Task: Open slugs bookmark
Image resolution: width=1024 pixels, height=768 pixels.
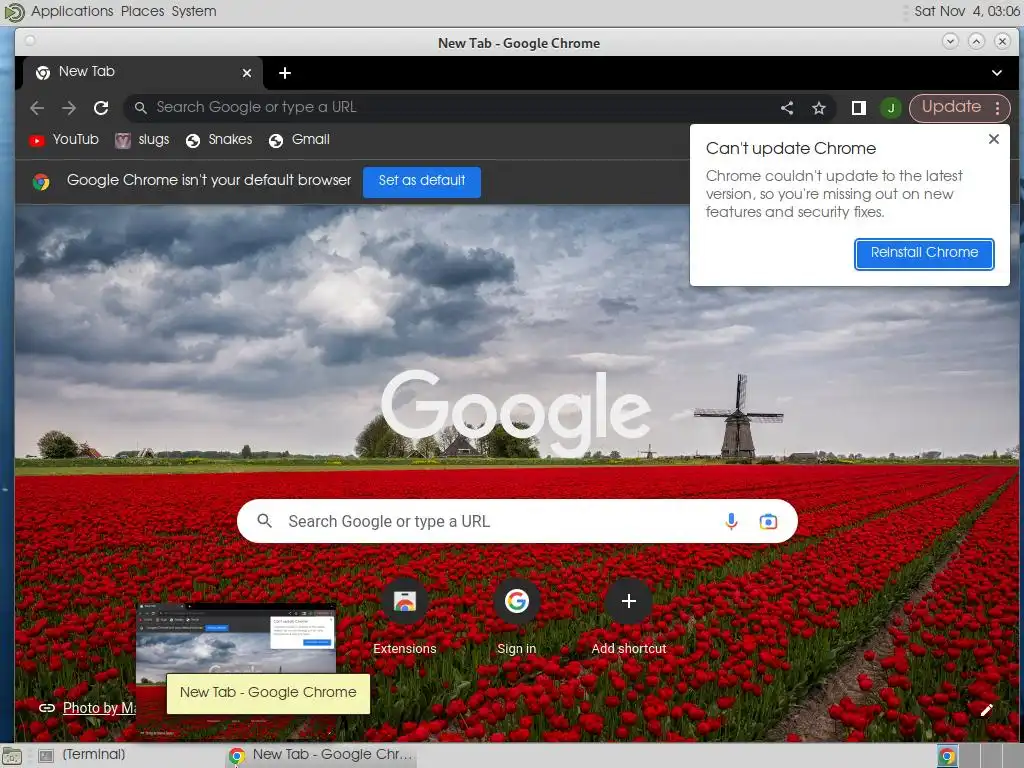Action: pos(142,140)
